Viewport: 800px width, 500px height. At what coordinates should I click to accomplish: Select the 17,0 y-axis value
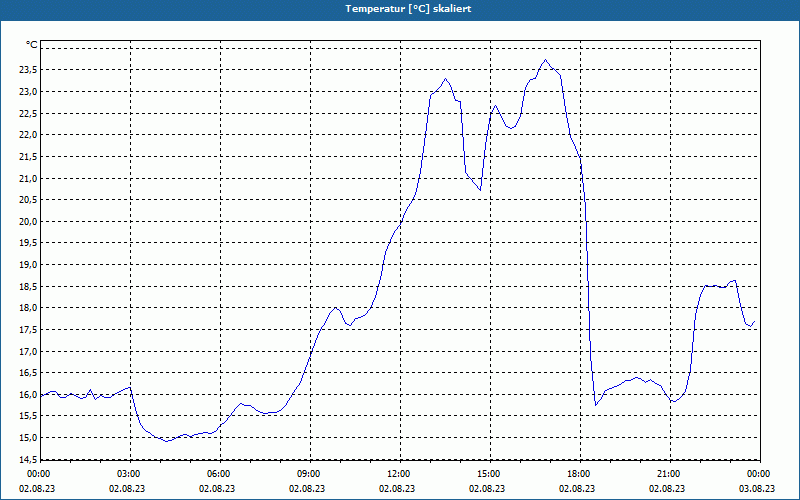coord(28,351)
